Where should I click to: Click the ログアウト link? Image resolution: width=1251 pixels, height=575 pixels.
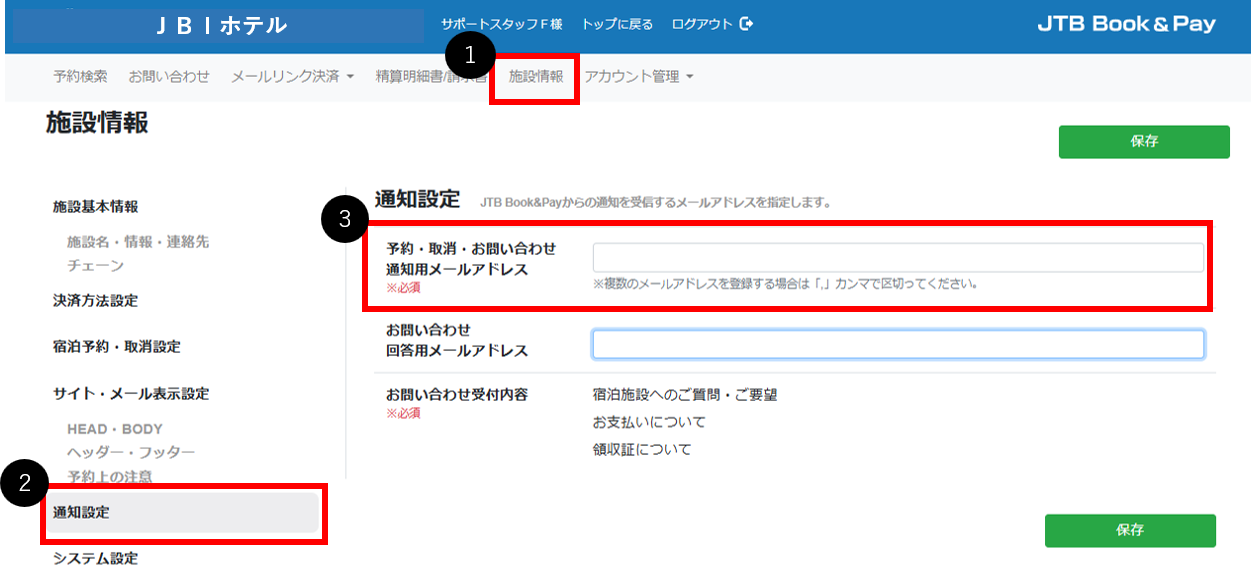click(x=702, y=24)
